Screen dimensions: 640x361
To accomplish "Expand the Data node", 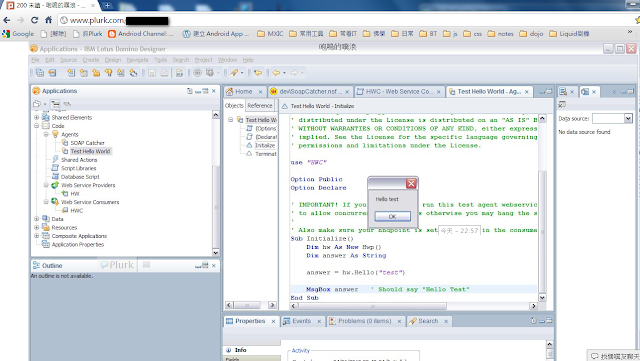I will [36, 219].
